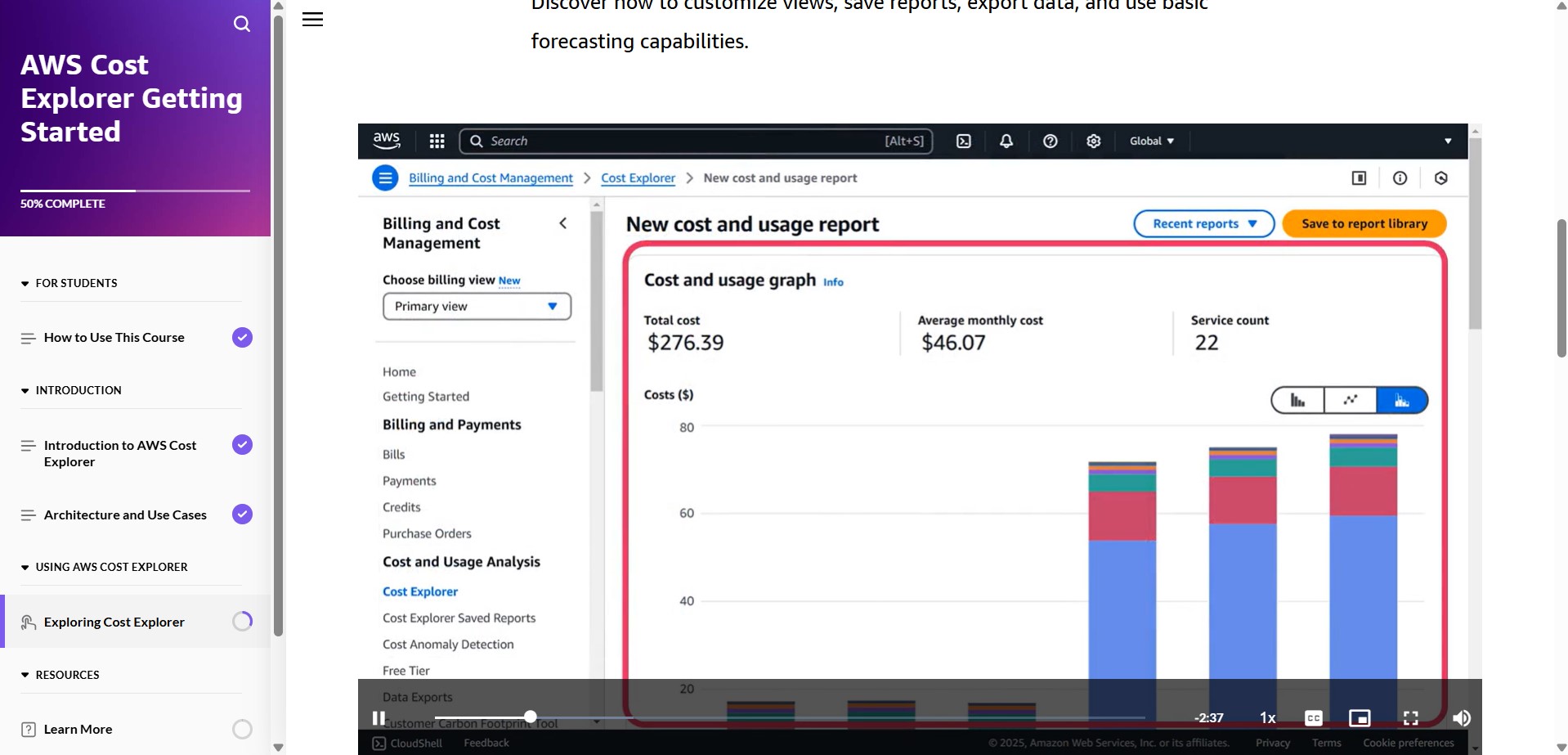Select the stacked bar chart icon
This screenshot has height=755, width=1568.
1402,400
